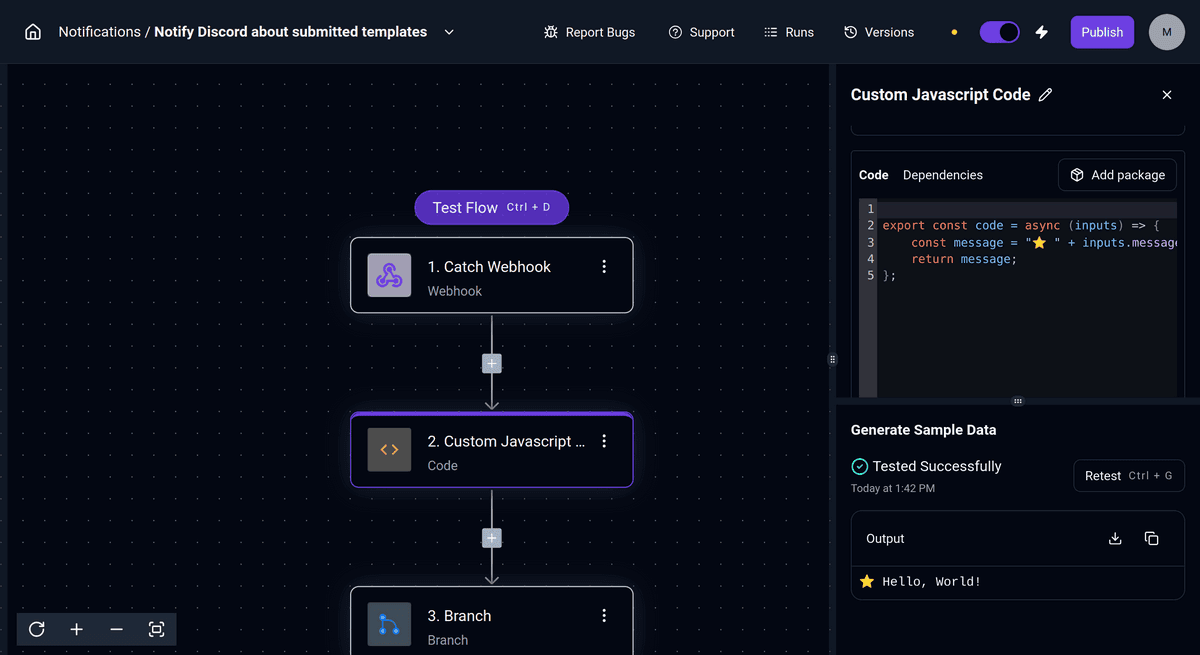The image size is (1200, 655).
Task: Add package to the code step
Action: click(x=1117, y=175)
